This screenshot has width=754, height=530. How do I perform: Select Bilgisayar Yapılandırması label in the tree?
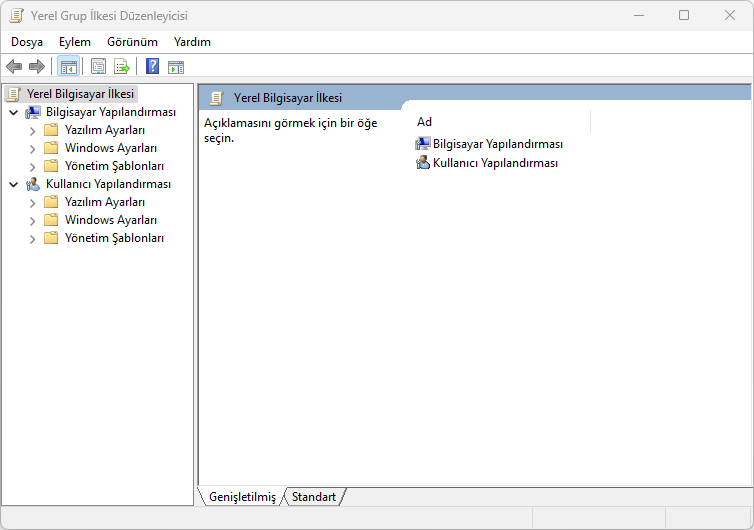click(111, 112)
